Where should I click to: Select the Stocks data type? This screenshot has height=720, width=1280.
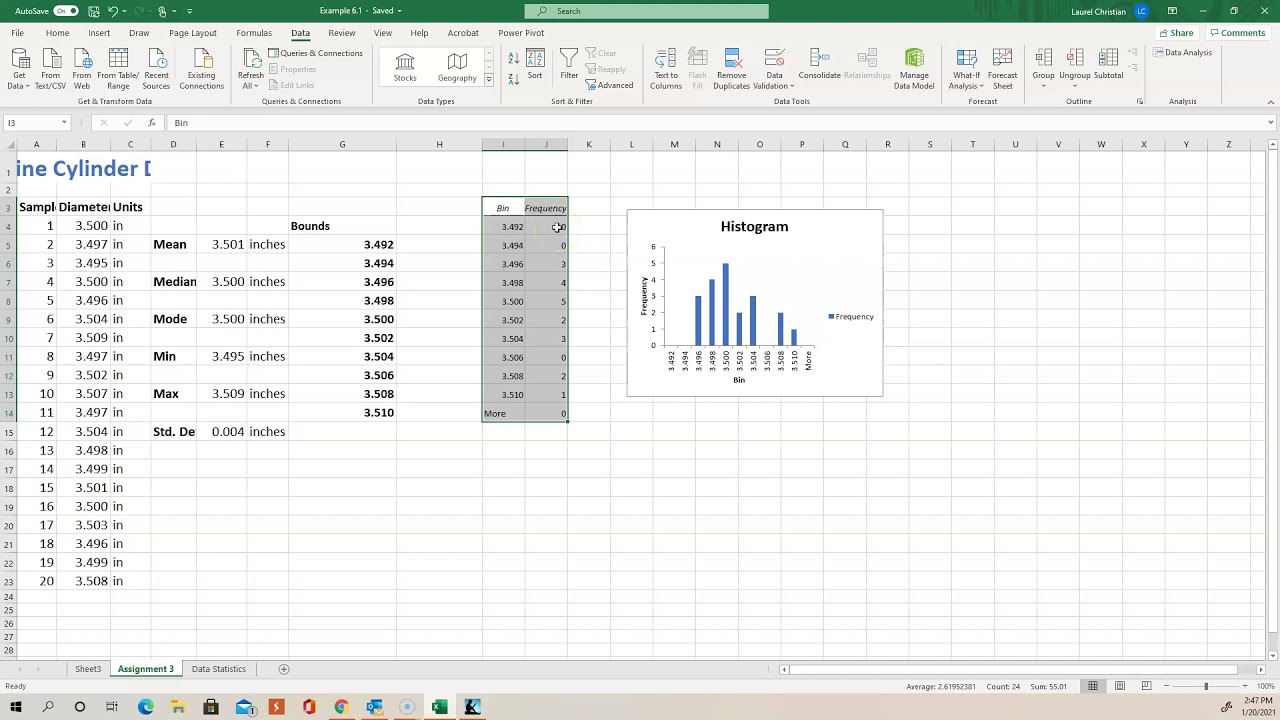pos(405,68)
